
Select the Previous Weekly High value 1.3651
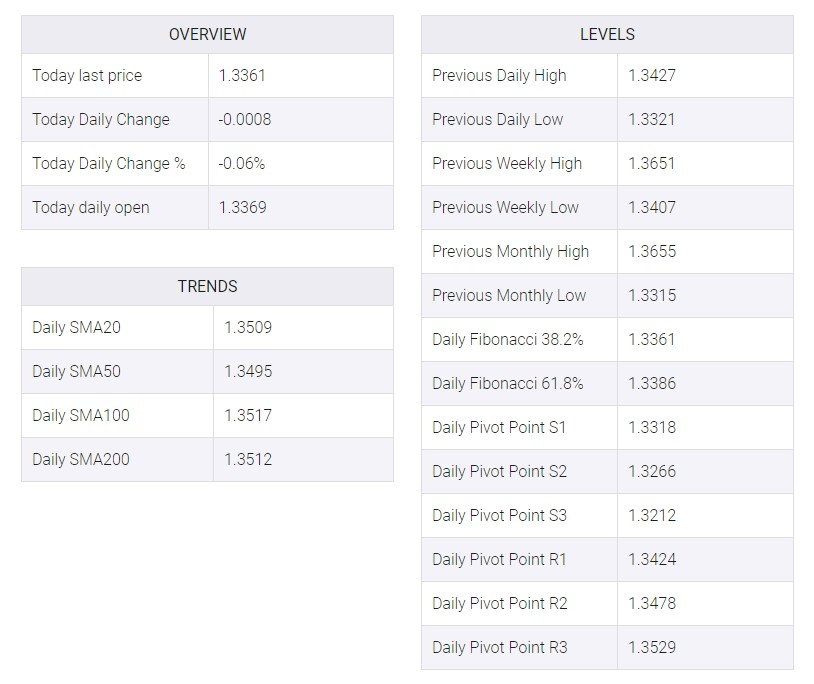[652, 163]
